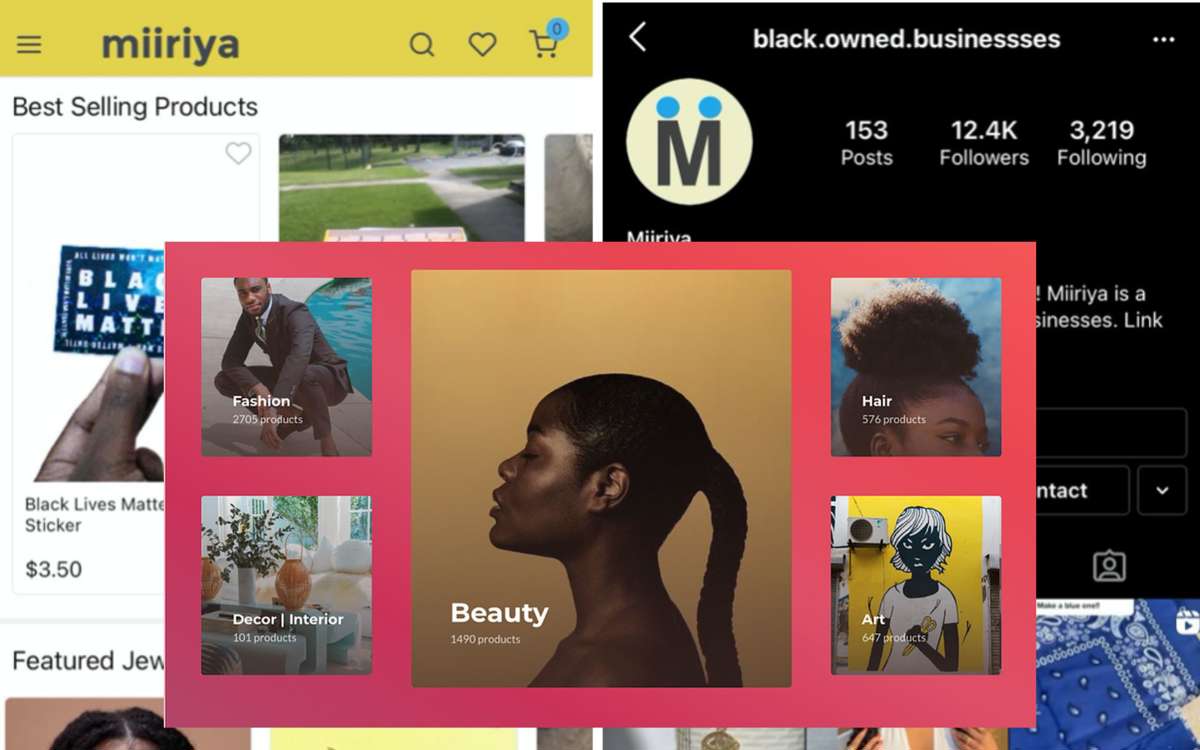1200x750 pixels.
Task: Open the Fashion category tile
Action: tap(287, 367)
